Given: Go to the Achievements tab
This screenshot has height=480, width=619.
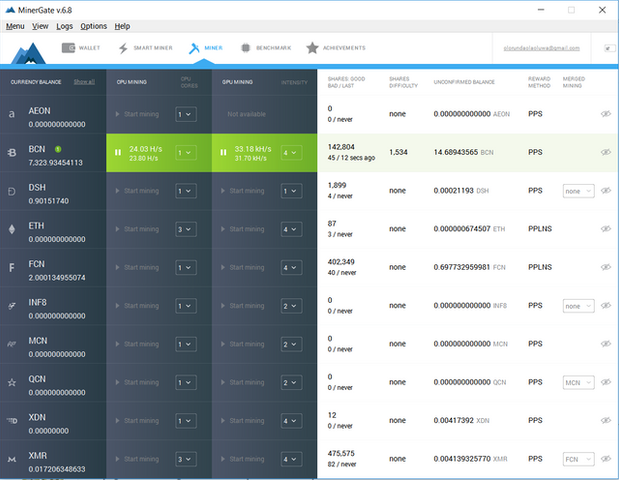Looking at the screenshot, I should (336, 48).
